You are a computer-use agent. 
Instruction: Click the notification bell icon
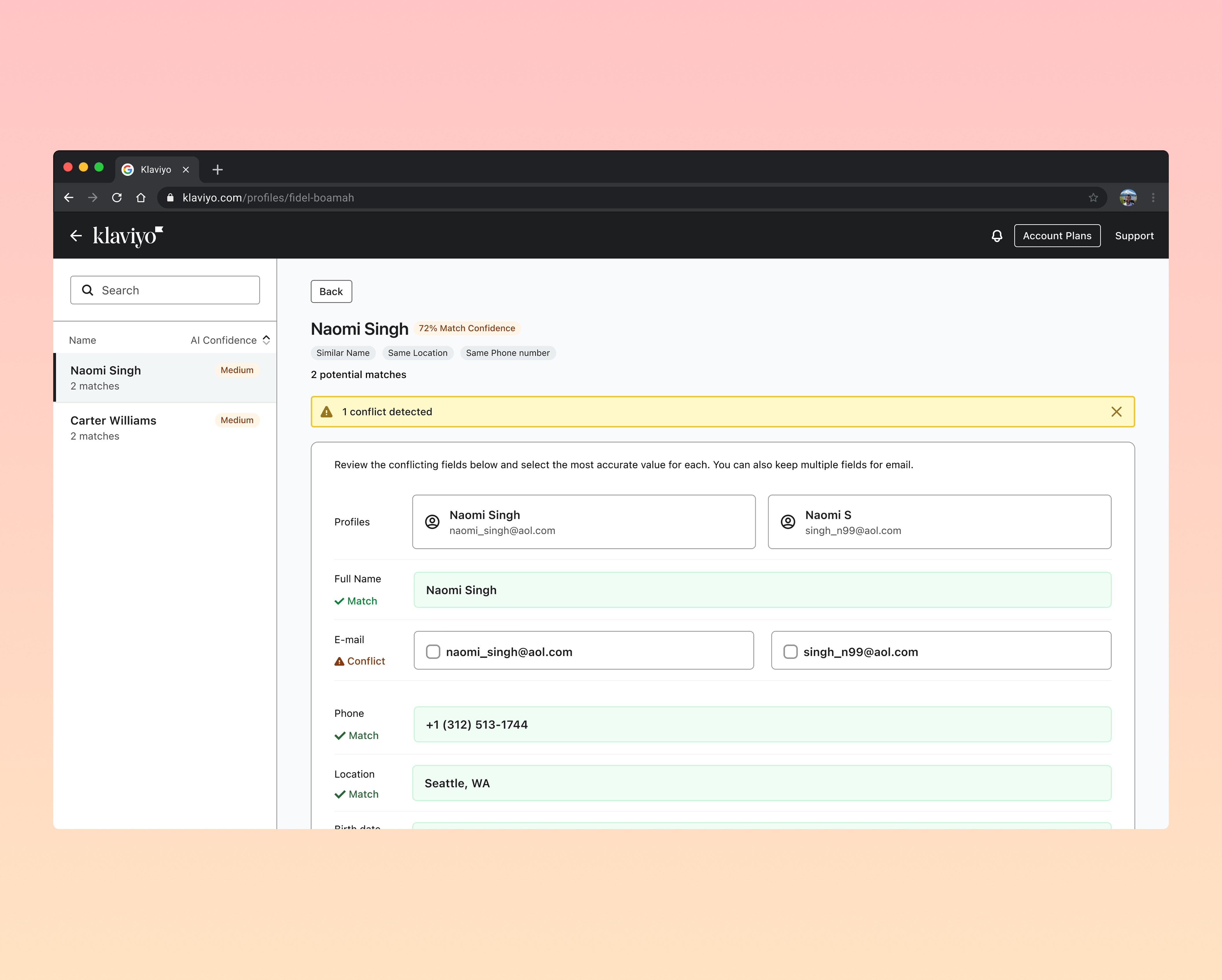tap(996, 236)
